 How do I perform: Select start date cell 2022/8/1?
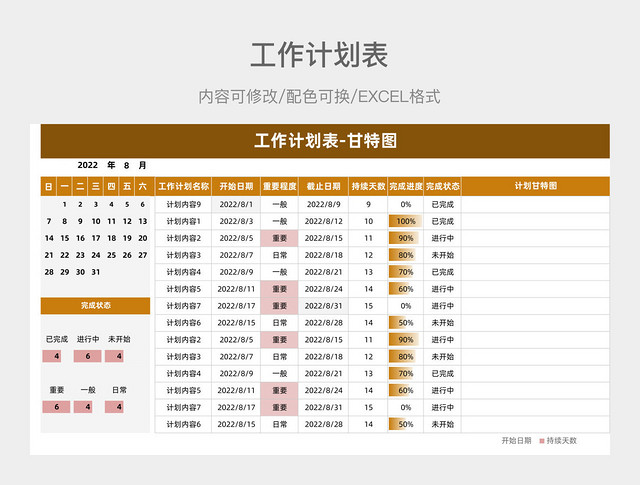coord(236,205)
